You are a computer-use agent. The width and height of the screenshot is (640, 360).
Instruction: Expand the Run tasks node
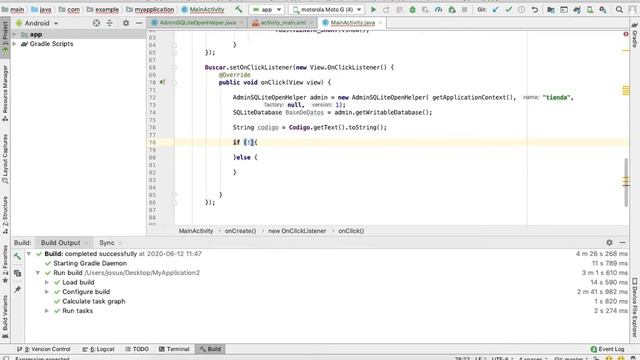pos(47,311)
